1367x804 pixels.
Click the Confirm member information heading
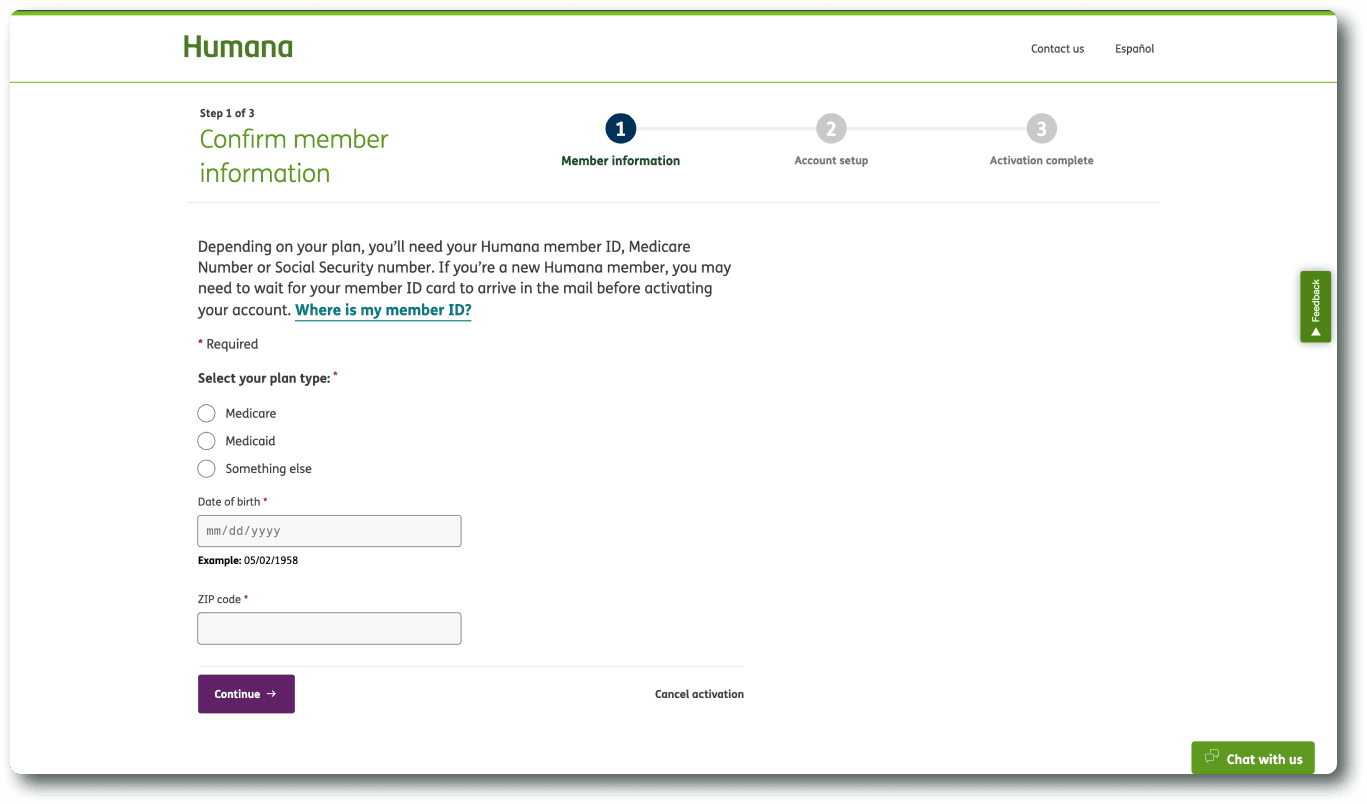[x=294, y=156]
